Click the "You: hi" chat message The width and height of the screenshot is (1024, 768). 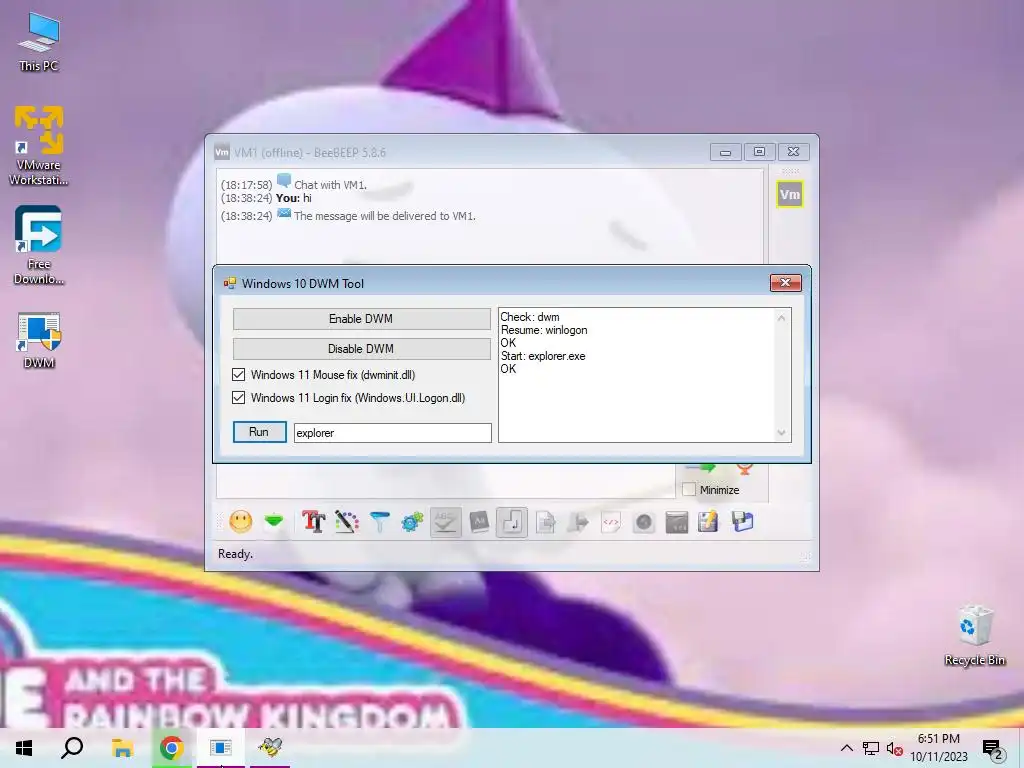coord(293,198)
